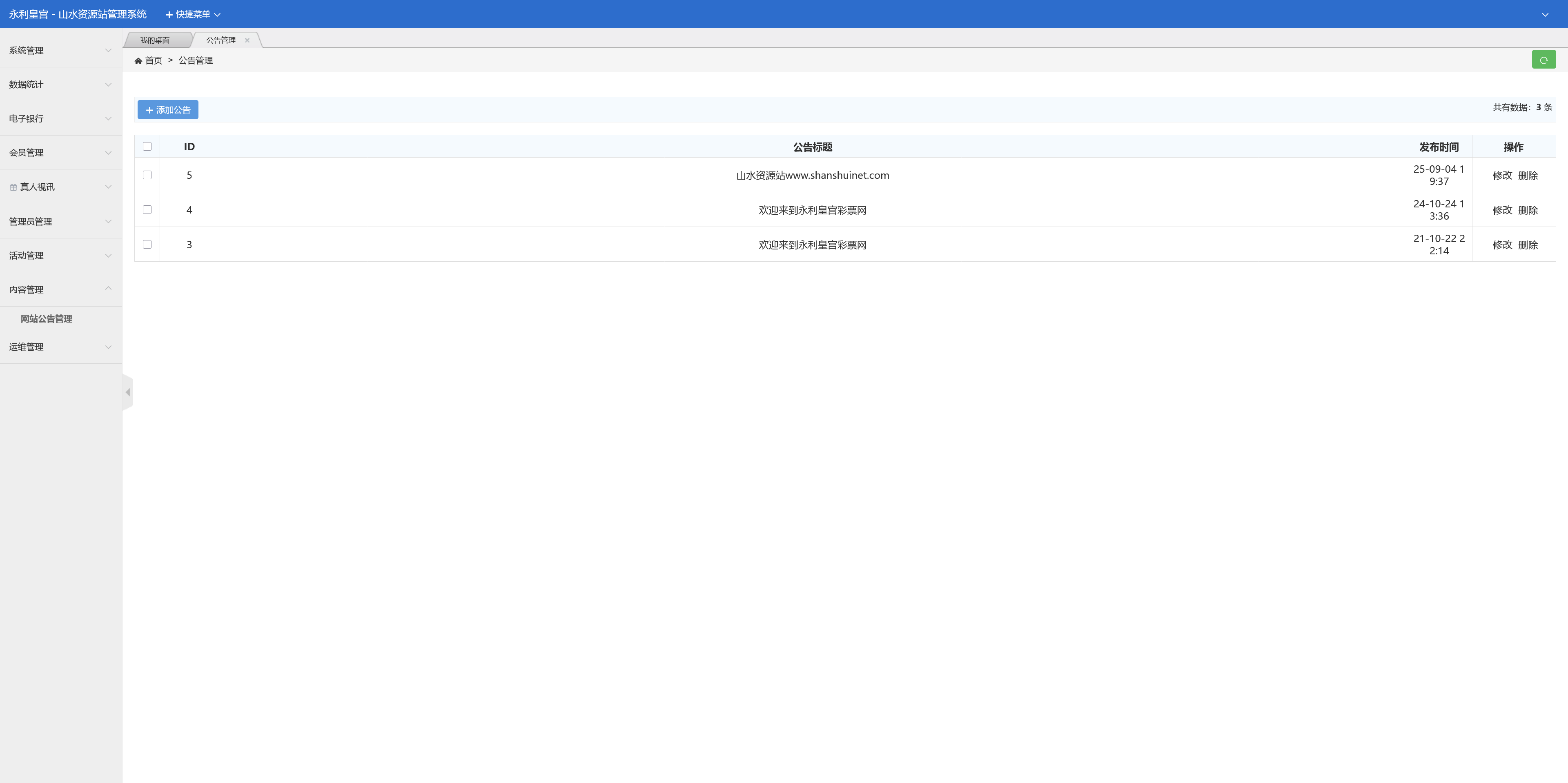Open the 快捷菜单 dropdown menu

(x=193, y=15)
